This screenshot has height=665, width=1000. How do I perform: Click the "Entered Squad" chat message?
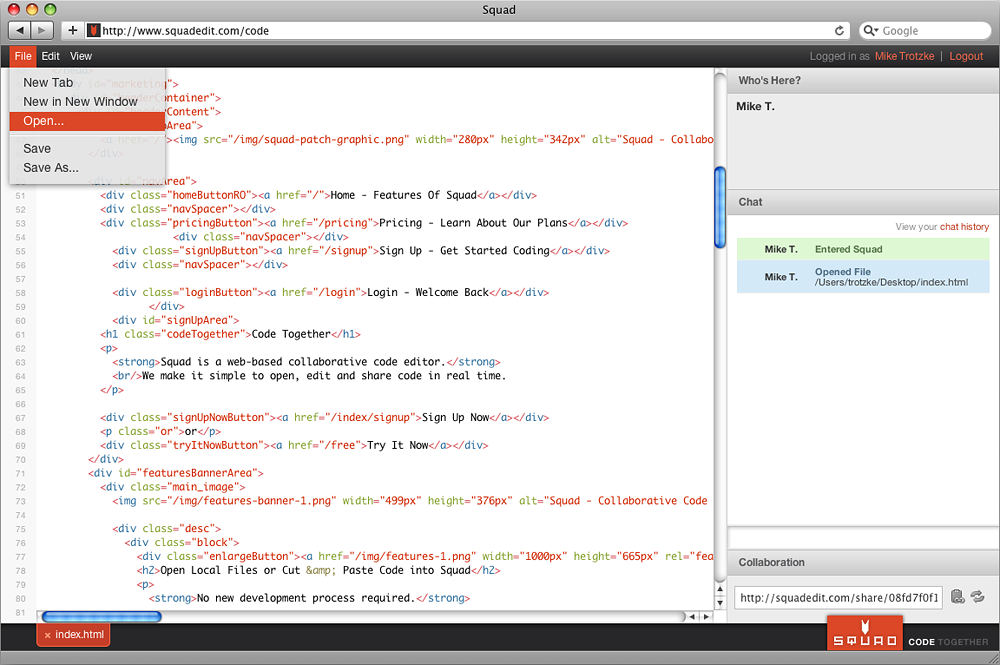click(863, 249)
